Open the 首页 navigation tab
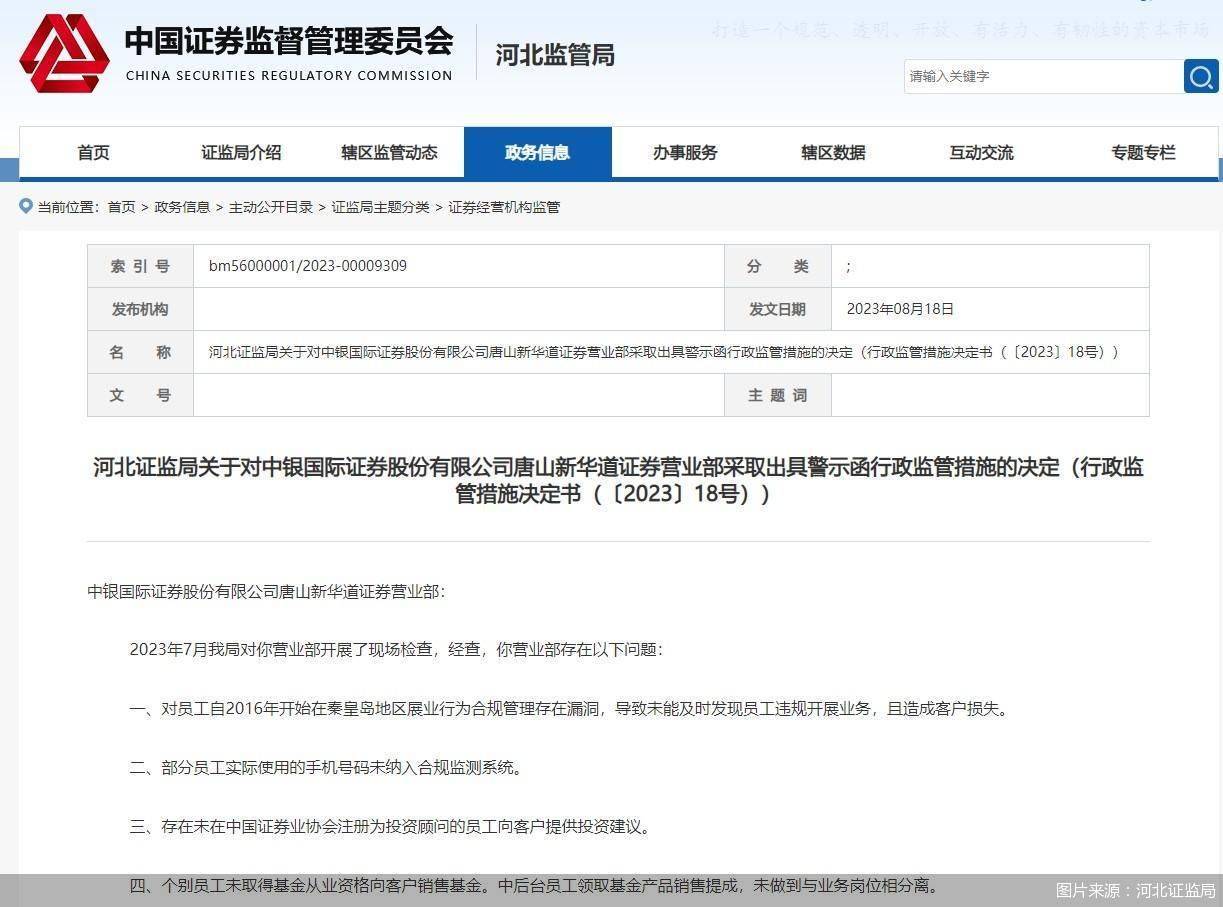Screen dimensions: 1223x907 click(93, 153)
